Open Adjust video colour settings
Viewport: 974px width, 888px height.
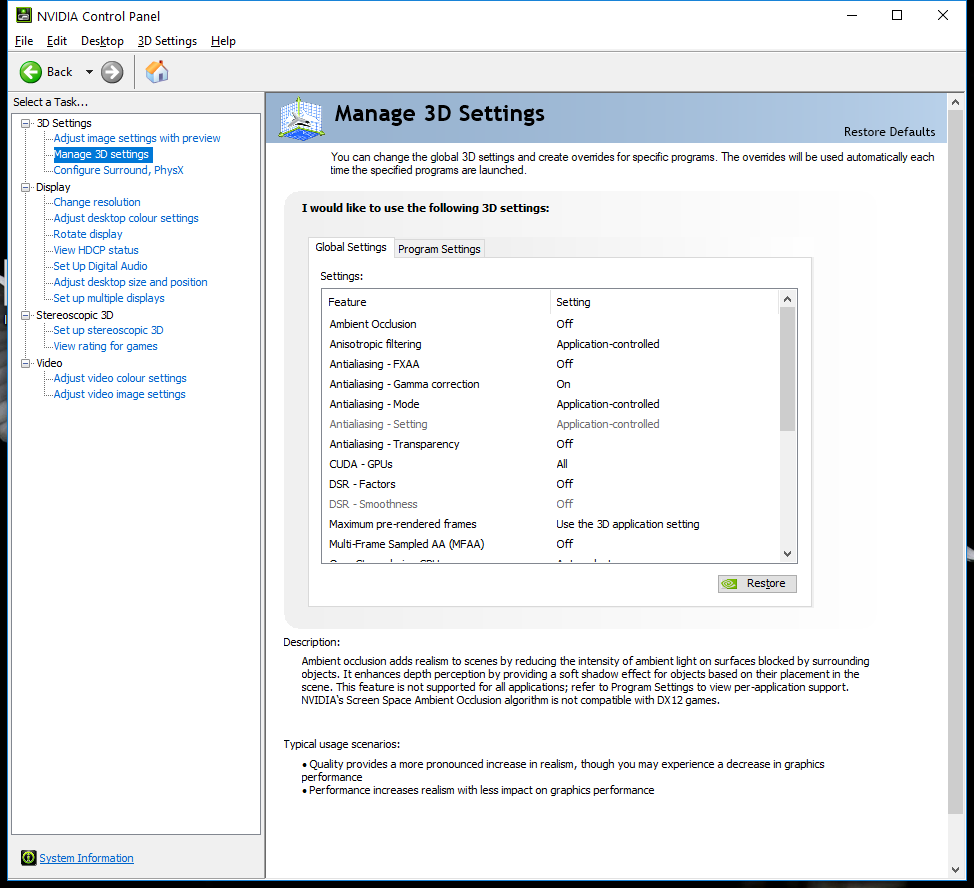point(120,378)
